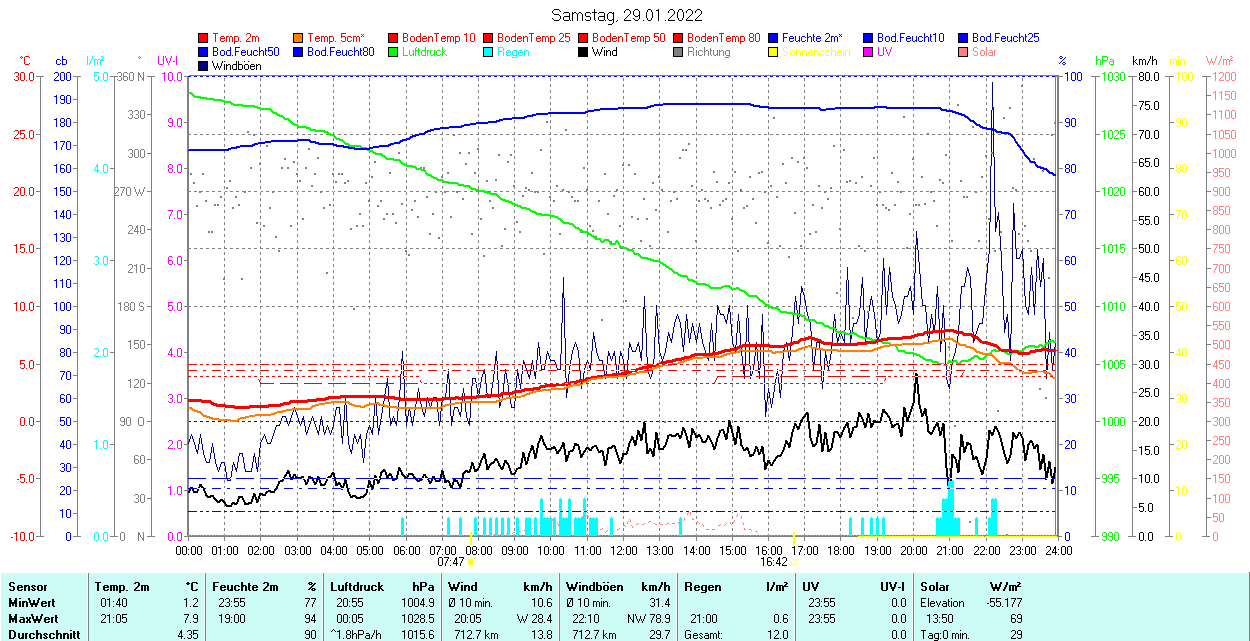This screenshot has height=641, width=1250.
Task: Click the sunrise marker at 07:47
Action: (x=471, y=561)
